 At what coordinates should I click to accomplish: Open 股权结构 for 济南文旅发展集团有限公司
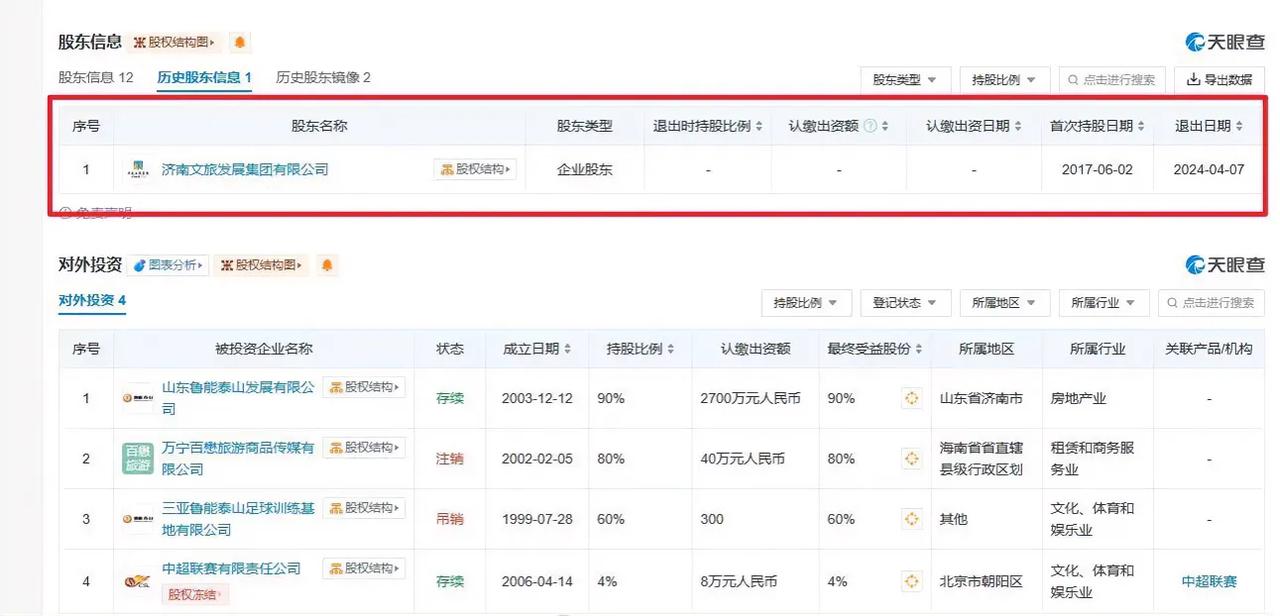pos(475,170)
